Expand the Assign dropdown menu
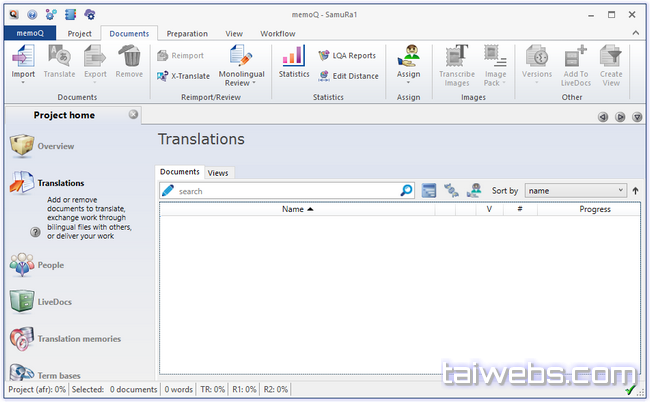 pos(407,82)
